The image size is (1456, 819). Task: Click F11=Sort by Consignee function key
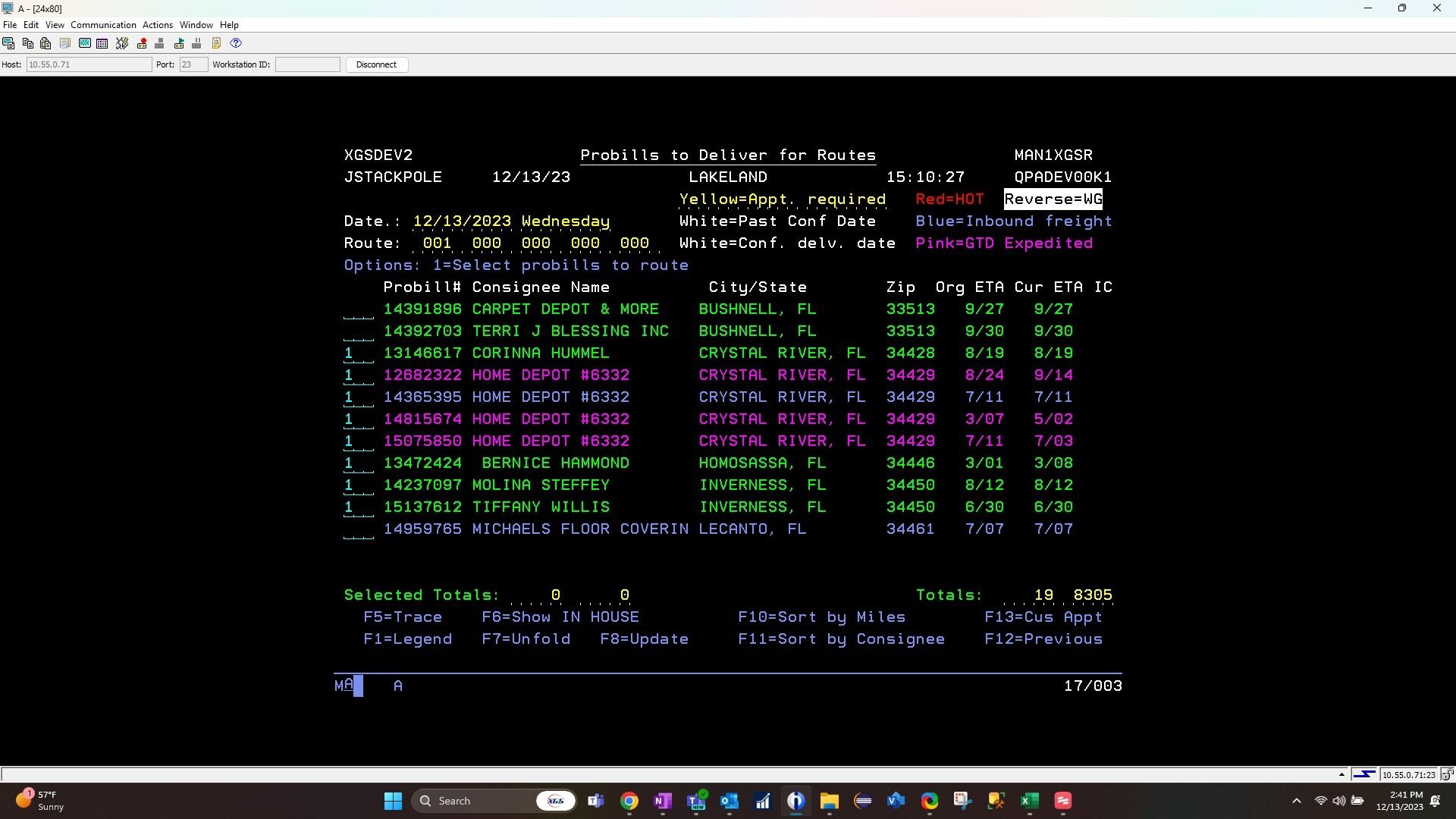click(x=841, y=639)
